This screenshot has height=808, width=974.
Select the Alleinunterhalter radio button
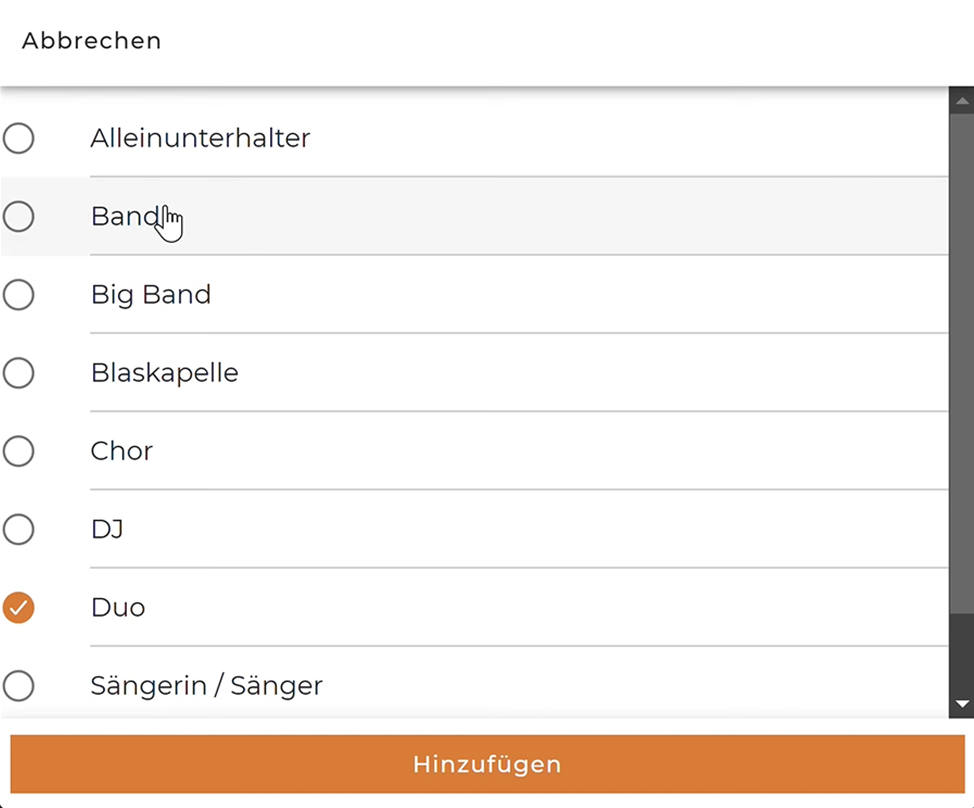click(19, 138)
